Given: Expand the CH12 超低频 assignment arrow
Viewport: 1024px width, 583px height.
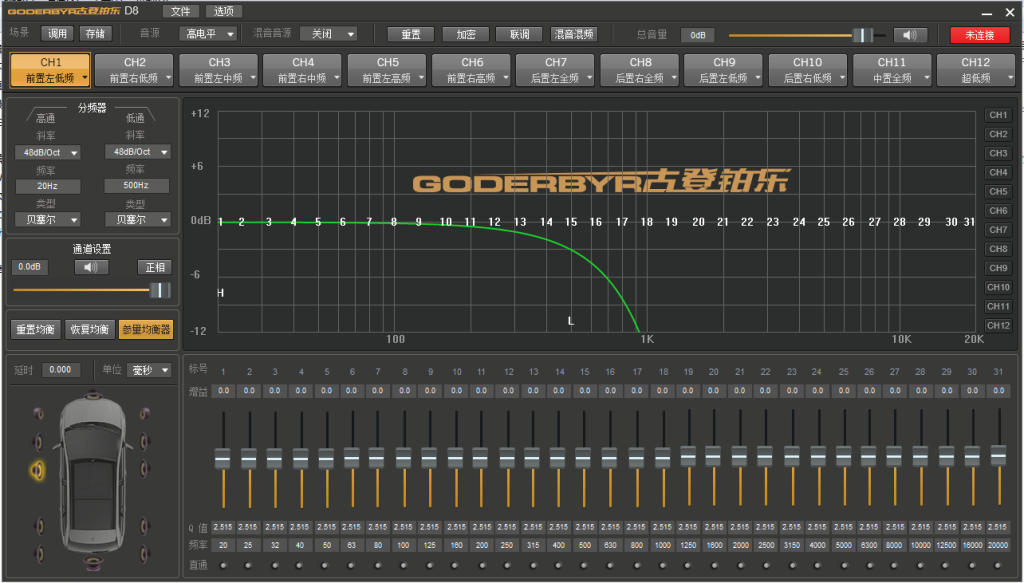Looking at the screenshot, I should click(1010, 78).
